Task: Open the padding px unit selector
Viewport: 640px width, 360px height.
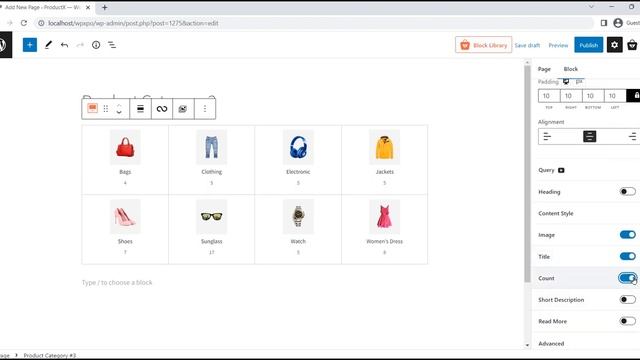Action: 579,82
